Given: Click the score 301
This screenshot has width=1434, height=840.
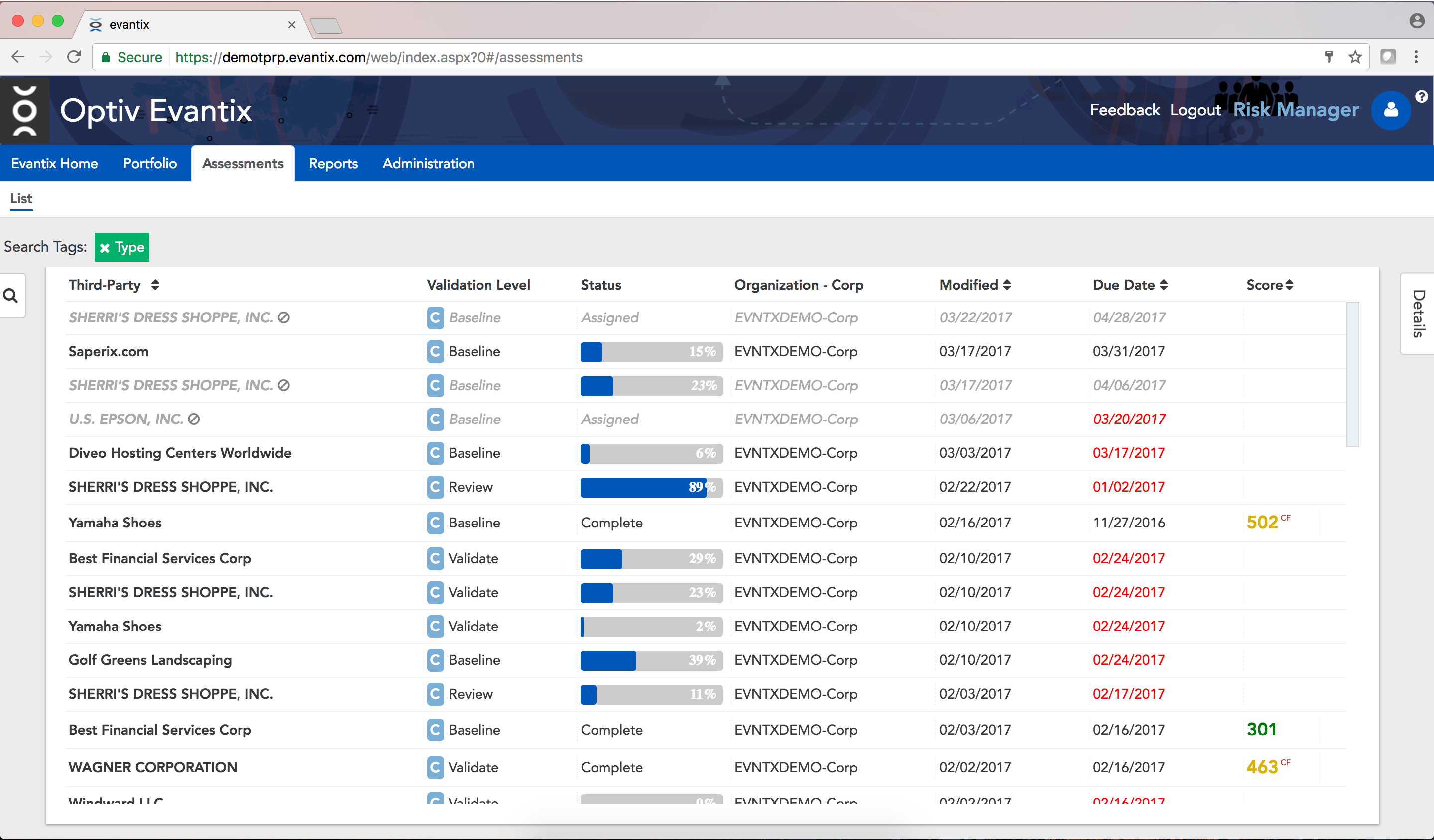Looking at the screenshot, I should point(1262,730).
